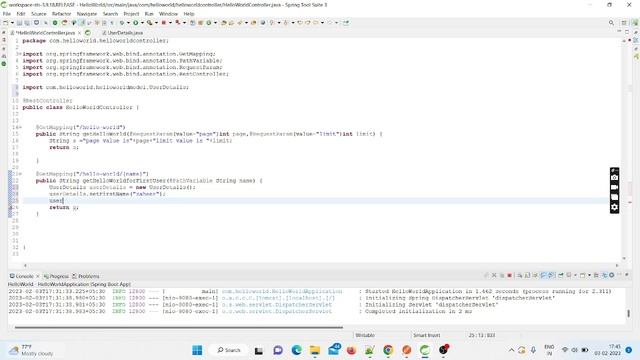Viewport: 640px width, 360px height.
Task: Toggle show console on standard output change
Action: tap(543, 276)
